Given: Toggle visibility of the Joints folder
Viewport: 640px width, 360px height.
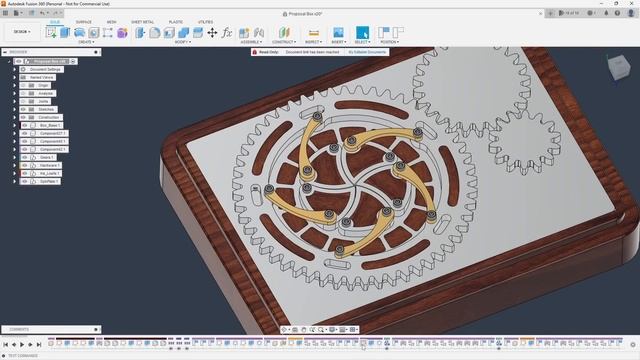Looking at the screenshot, I should pyautogui.click(x=23, y=101).
